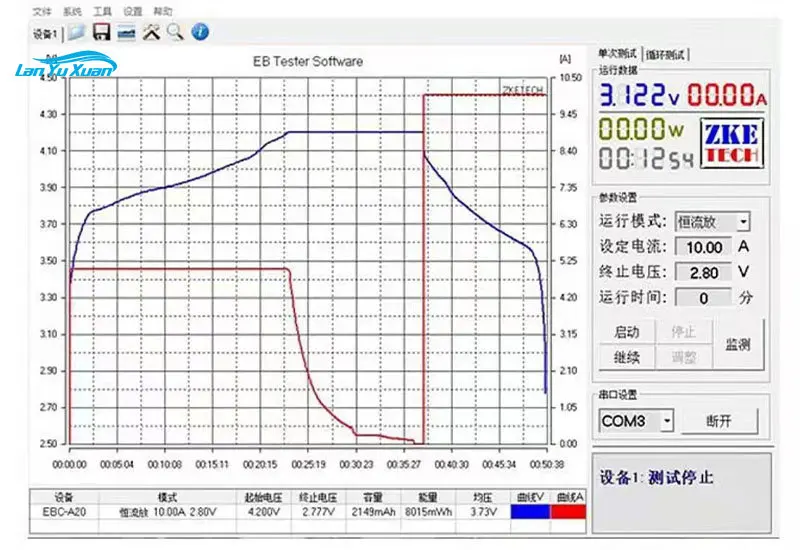Open the 工具 (Tools) menu
The width and height of the screenshot is (800, 550).
102,11
